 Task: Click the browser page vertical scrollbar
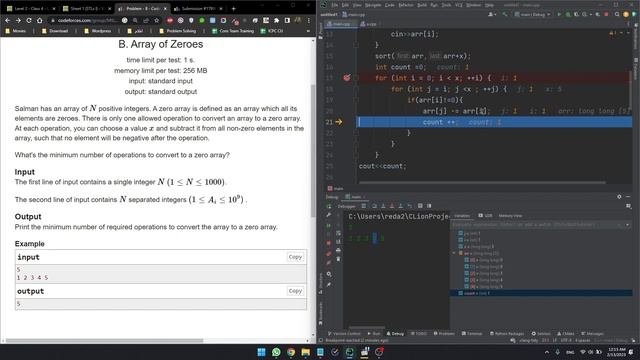(313, 150)
